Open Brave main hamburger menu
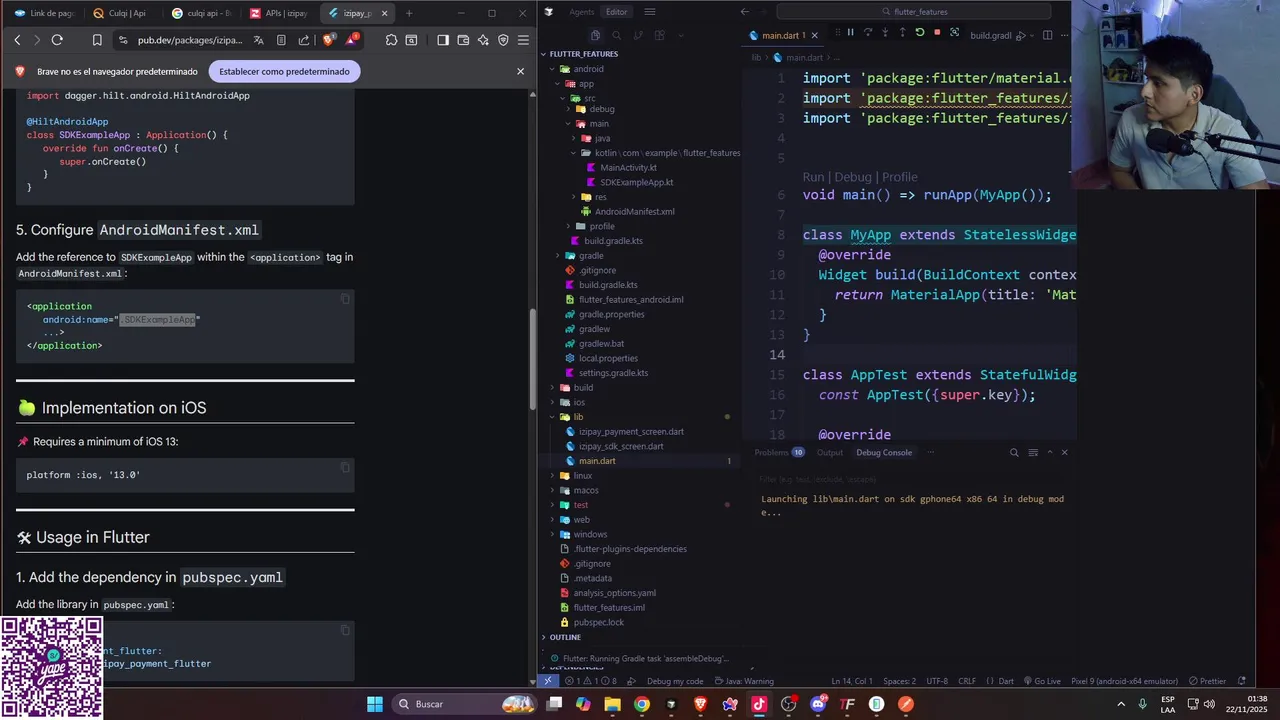This screenshot has width=1280, height=720. (523, 40)
